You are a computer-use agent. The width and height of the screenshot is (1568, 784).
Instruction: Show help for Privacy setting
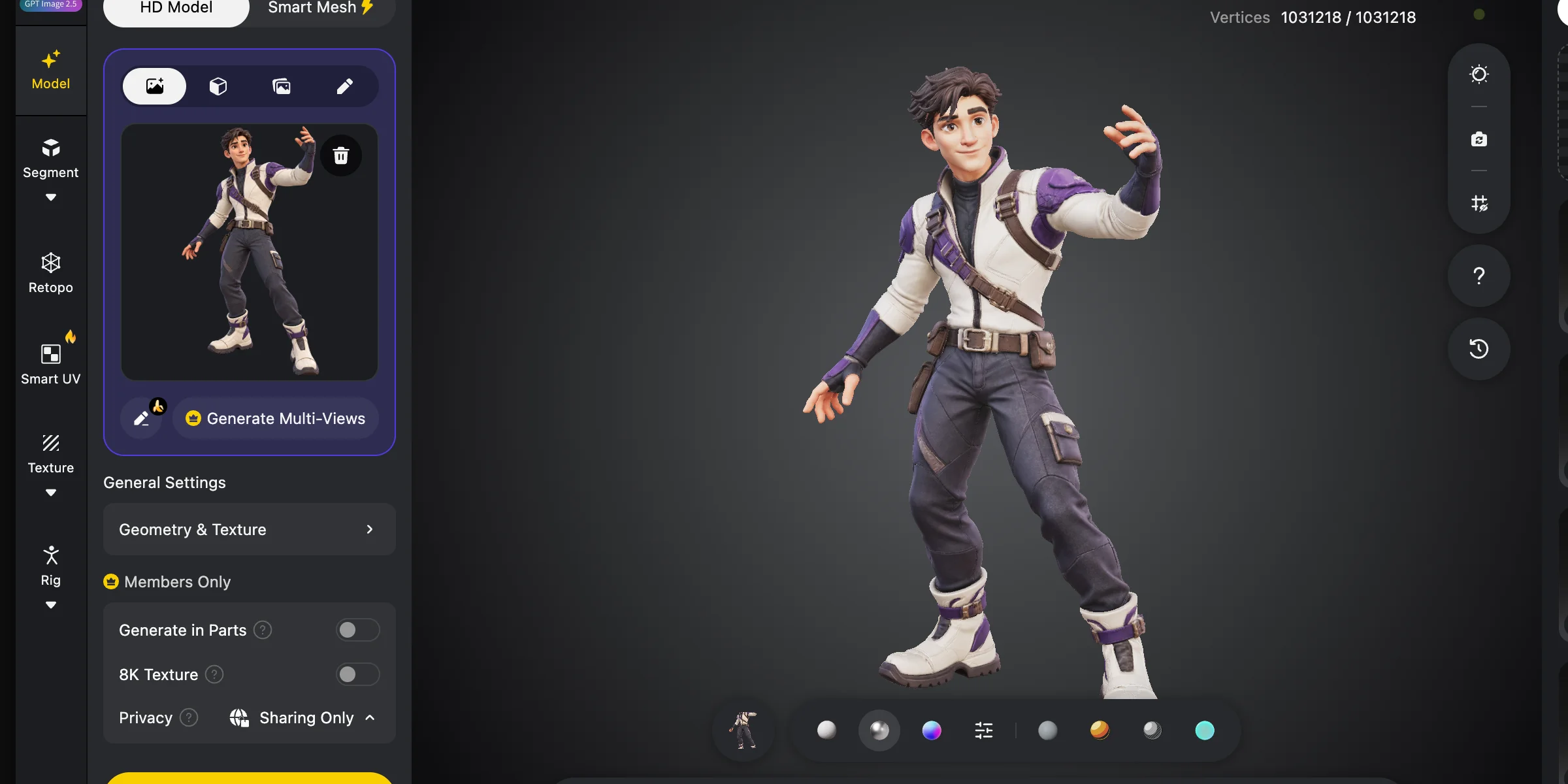pyautogui.click(x=189, y=717)
